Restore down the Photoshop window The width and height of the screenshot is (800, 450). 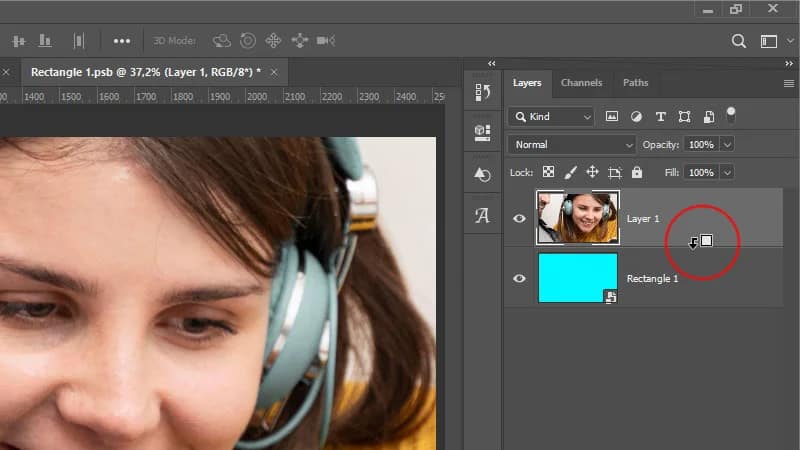[736, 9]
